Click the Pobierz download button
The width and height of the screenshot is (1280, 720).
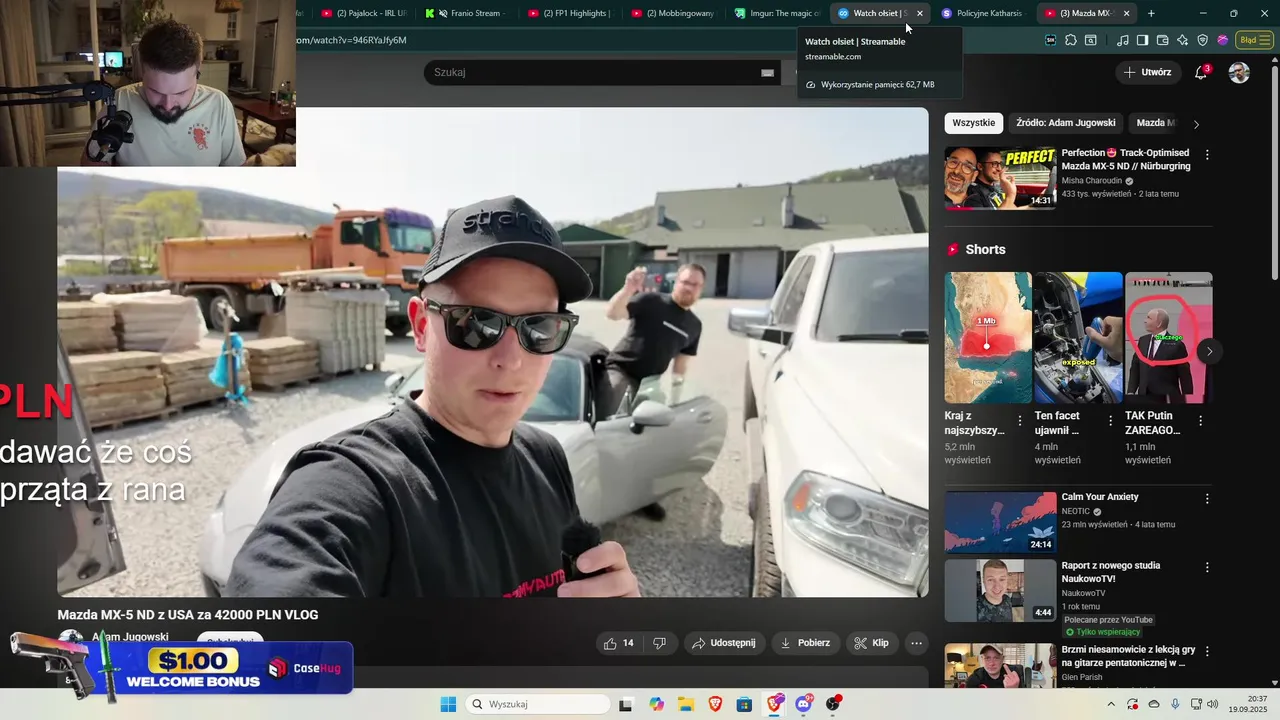[x=806, y=643]
